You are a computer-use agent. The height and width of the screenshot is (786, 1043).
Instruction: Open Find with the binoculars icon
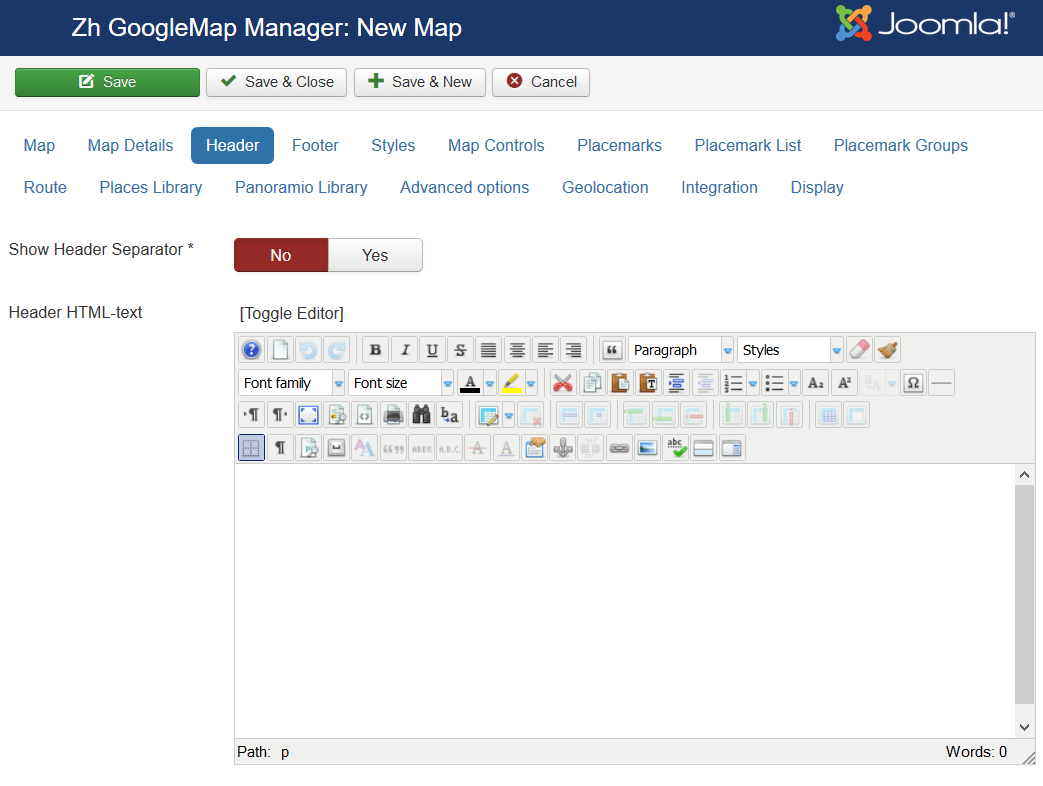coord(422,415)
